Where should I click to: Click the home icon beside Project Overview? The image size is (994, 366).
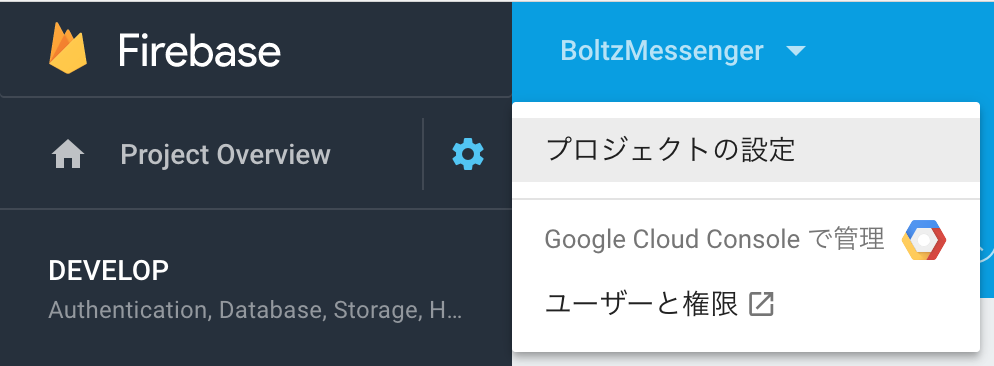click(68, 155)
